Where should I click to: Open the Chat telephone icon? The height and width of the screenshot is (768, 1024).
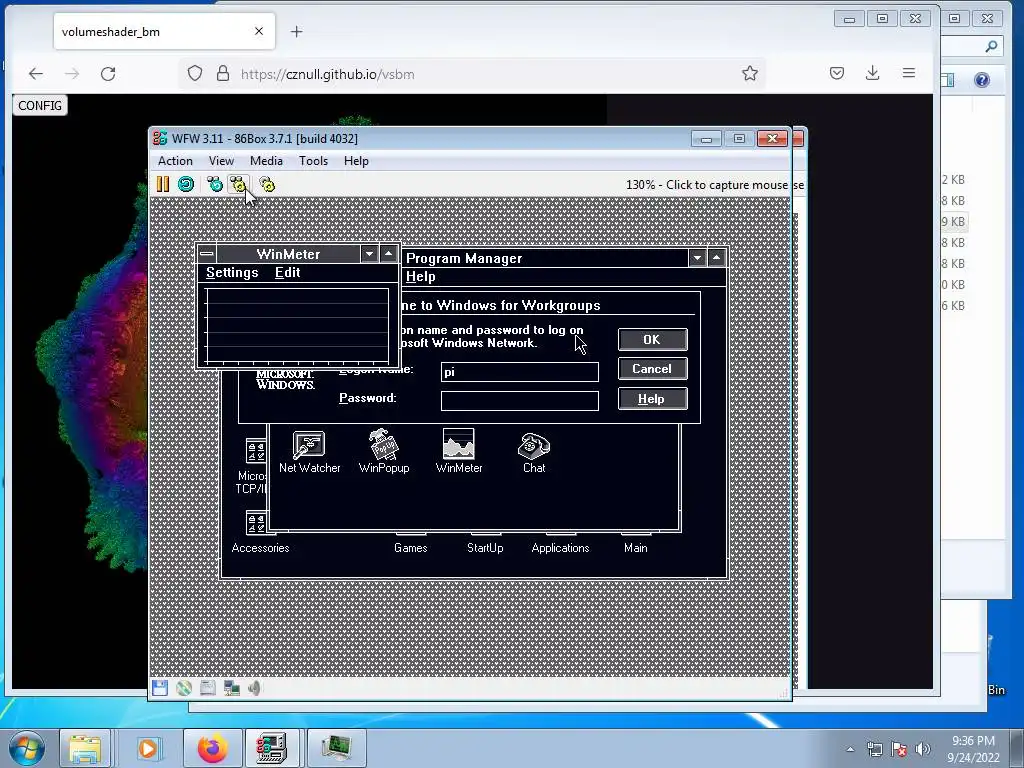point(534,451)
